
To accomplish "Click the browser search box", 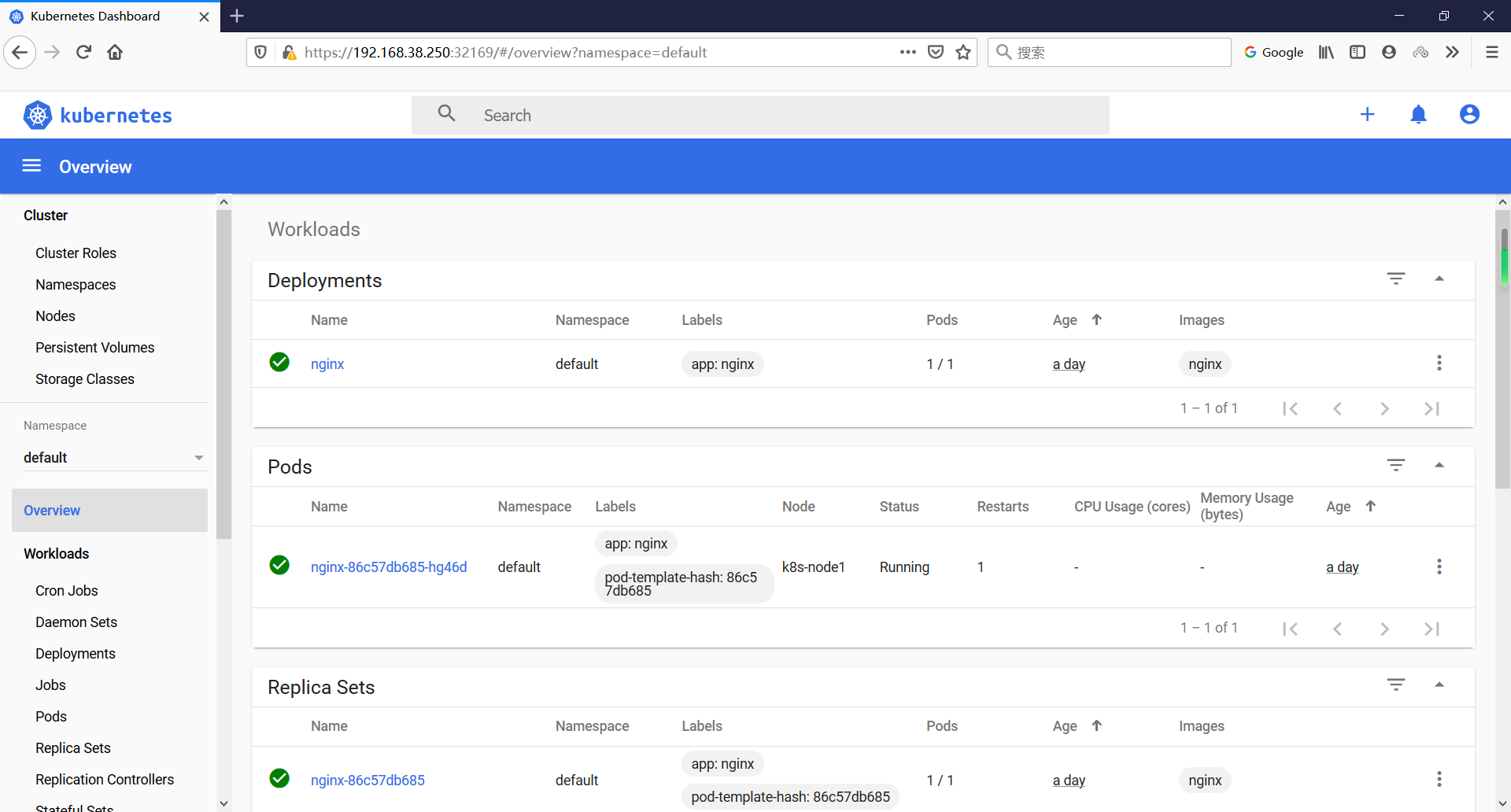I will click(x=1109, y=53).
